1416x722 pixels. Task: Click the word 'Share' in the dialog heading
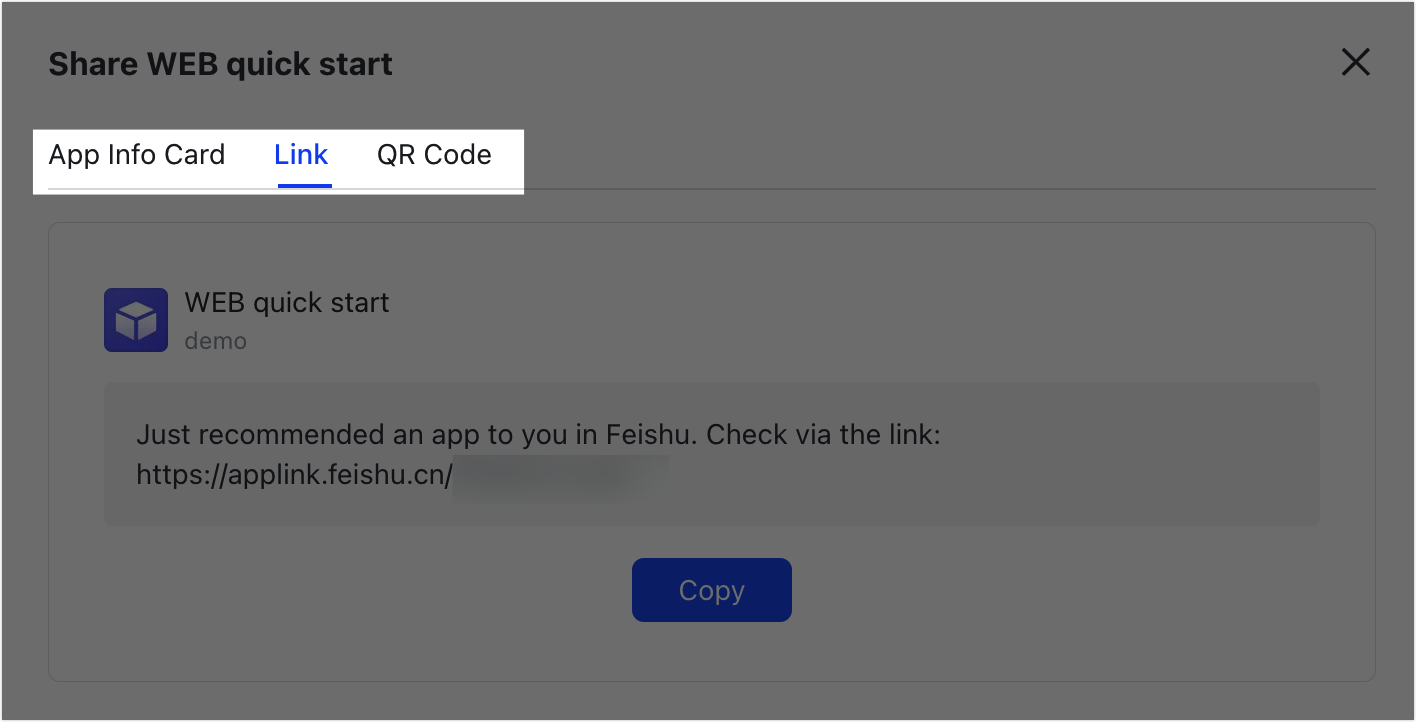click(x=93, y=65)
